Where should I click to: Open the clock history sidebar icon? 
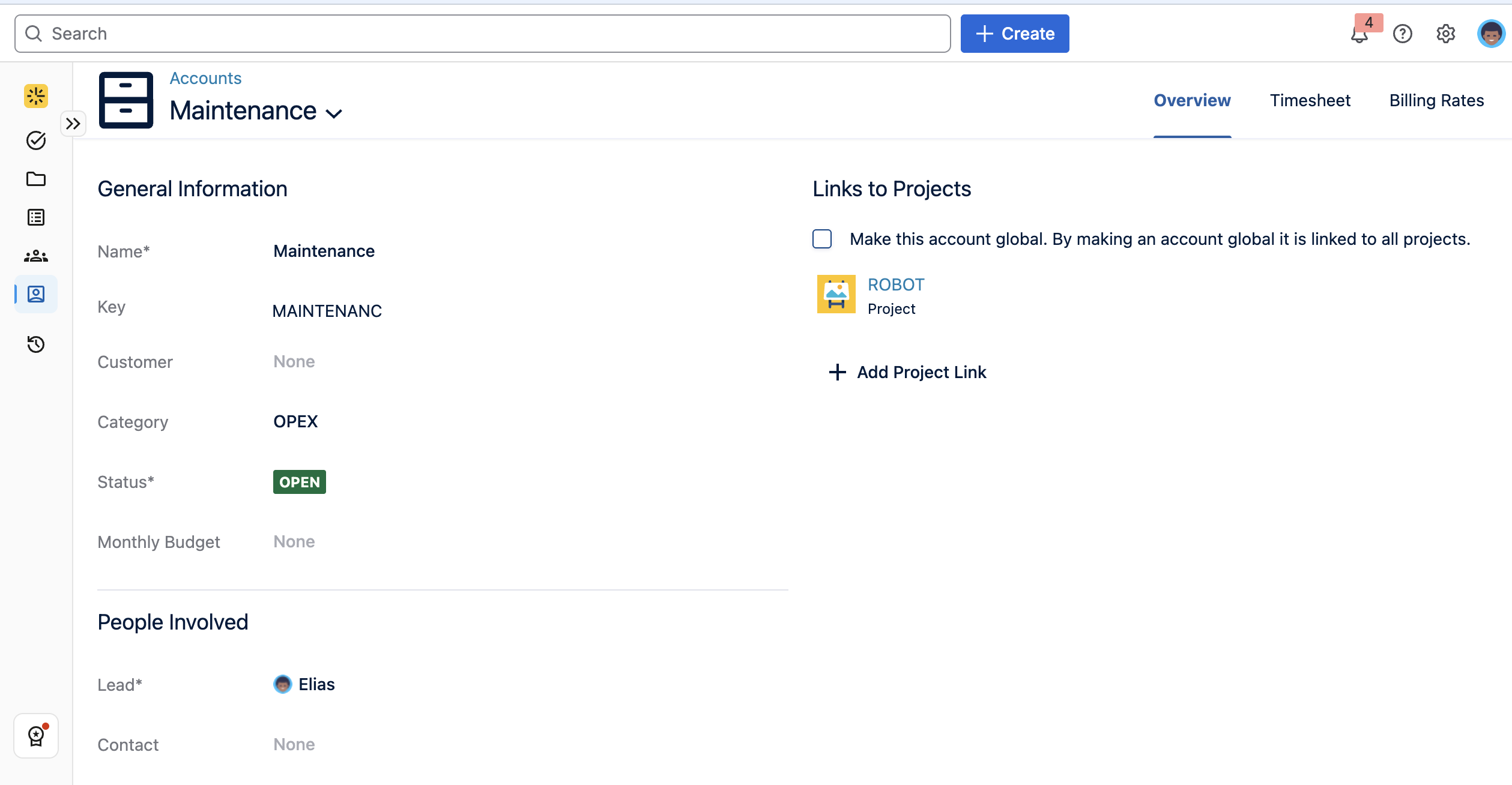tap(36, 344)
